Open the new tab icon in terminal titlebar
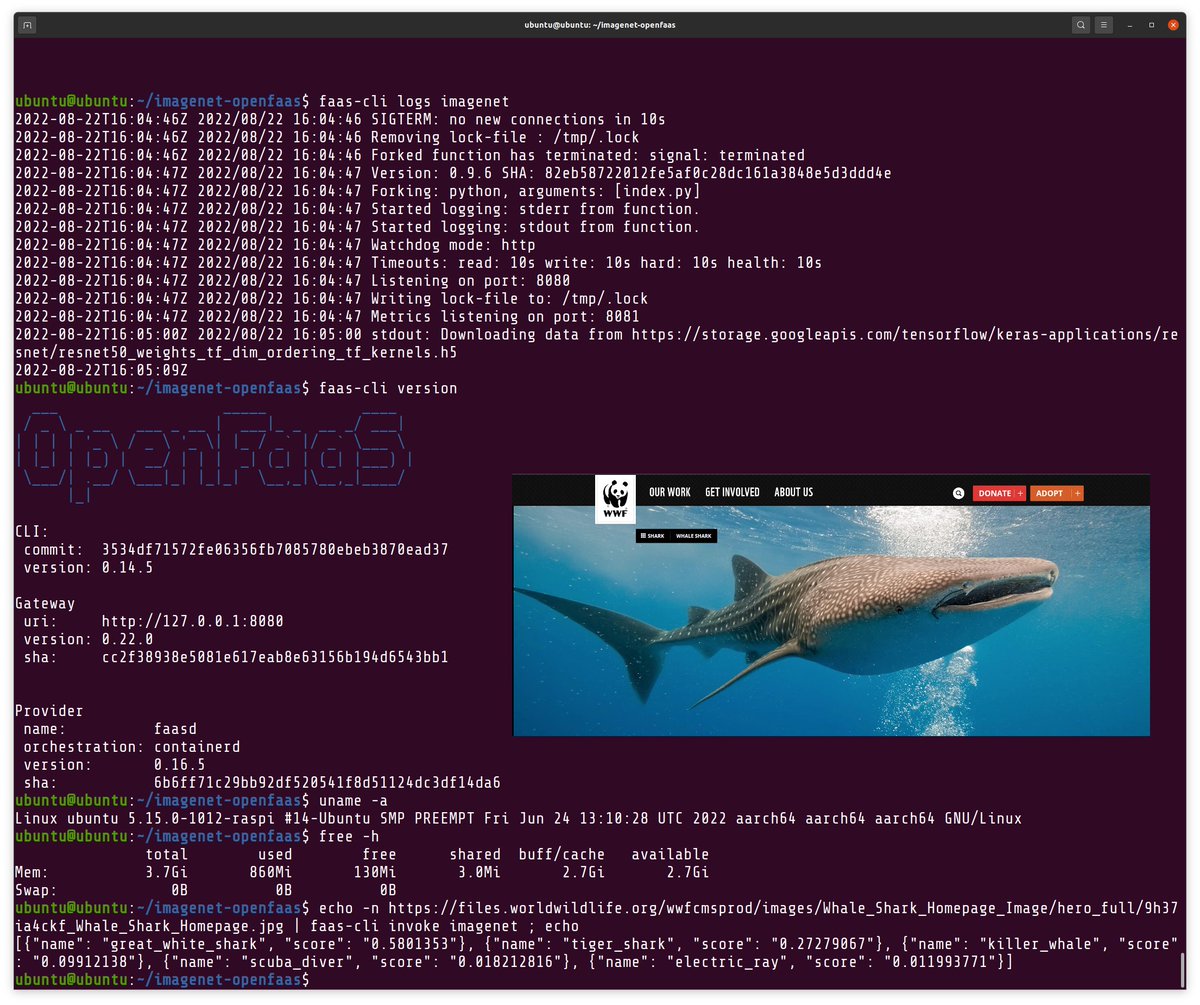 27,24
